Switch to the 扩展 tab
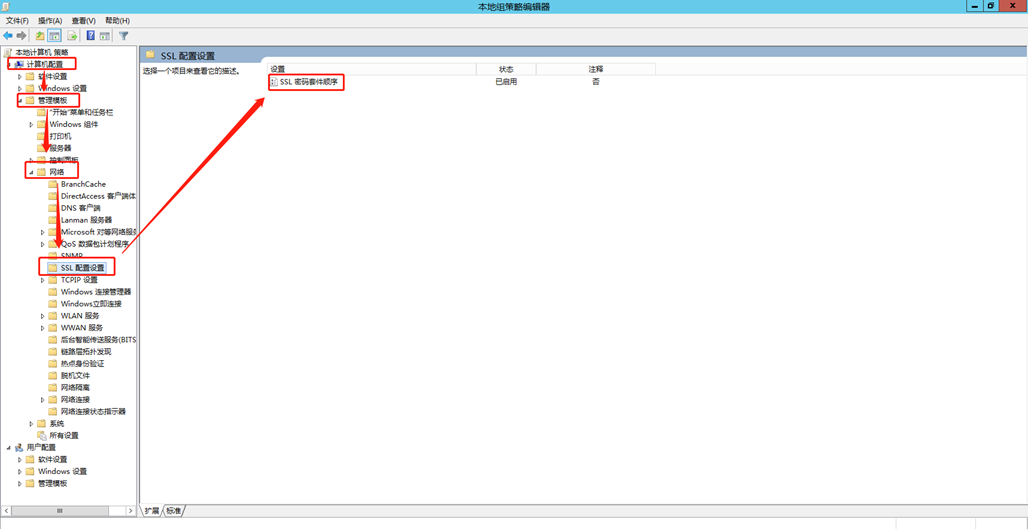 (x=152, y=511)
